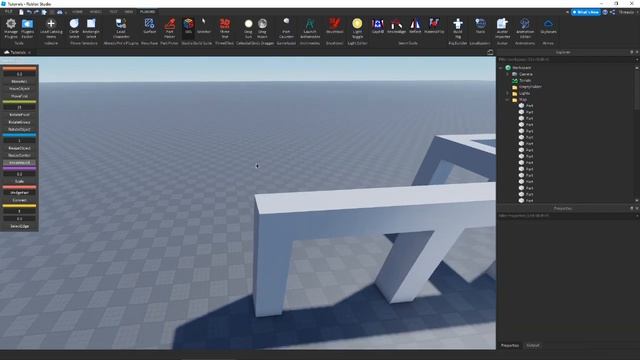Viewport: 640px width, 360px height.
Task: Activate the red Brushtool plugin
Action: click(335, 26)
